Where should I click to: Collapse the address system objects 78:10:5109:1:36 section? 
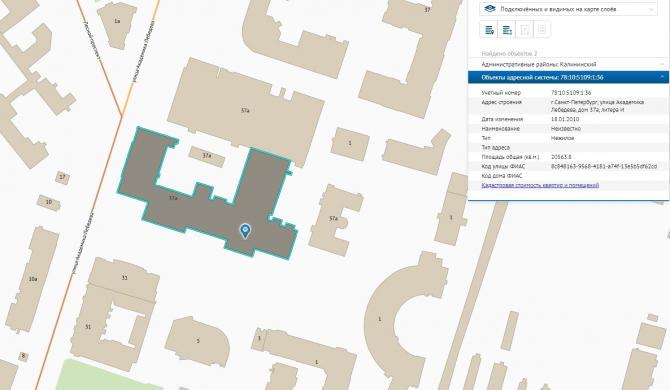pos(568,77)
